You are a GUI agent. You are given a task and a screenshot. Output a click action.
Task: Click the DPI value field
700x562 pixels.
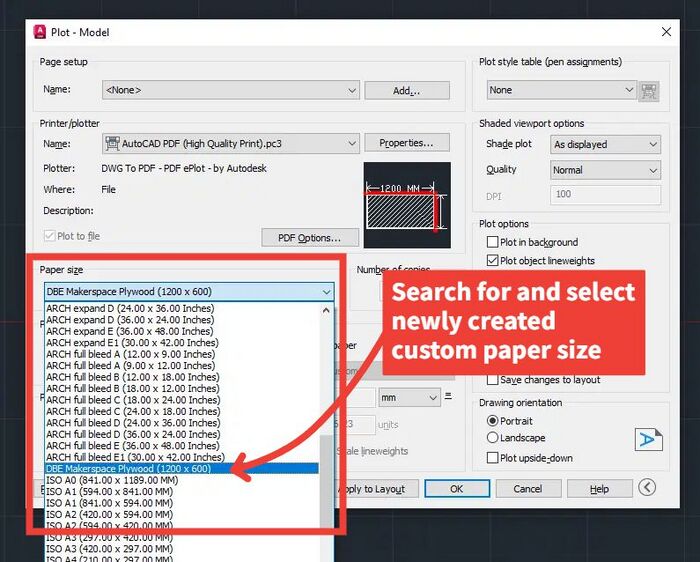pos(605,195)
